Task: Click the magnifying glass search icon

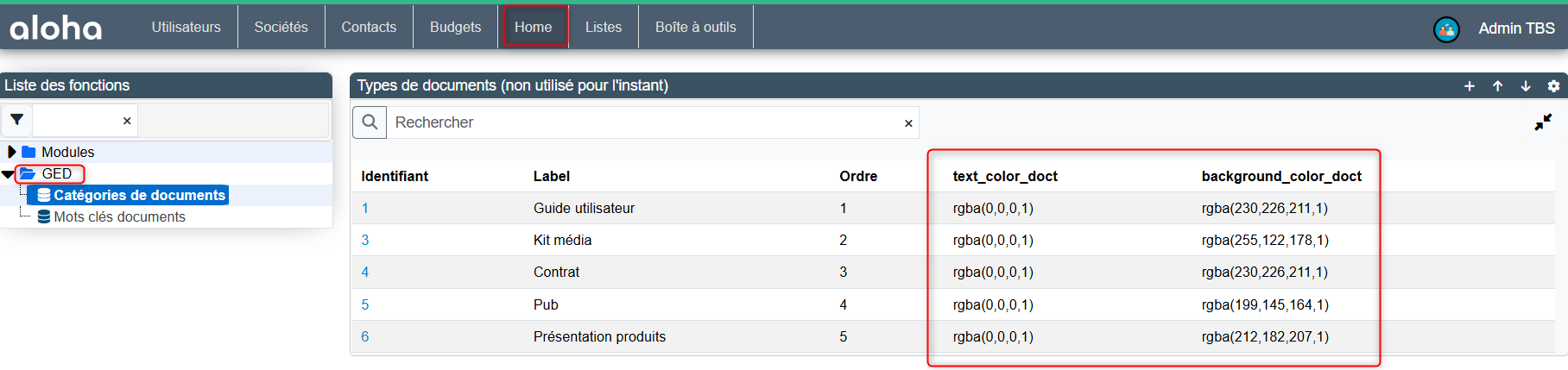Action: tap(370, 122)
